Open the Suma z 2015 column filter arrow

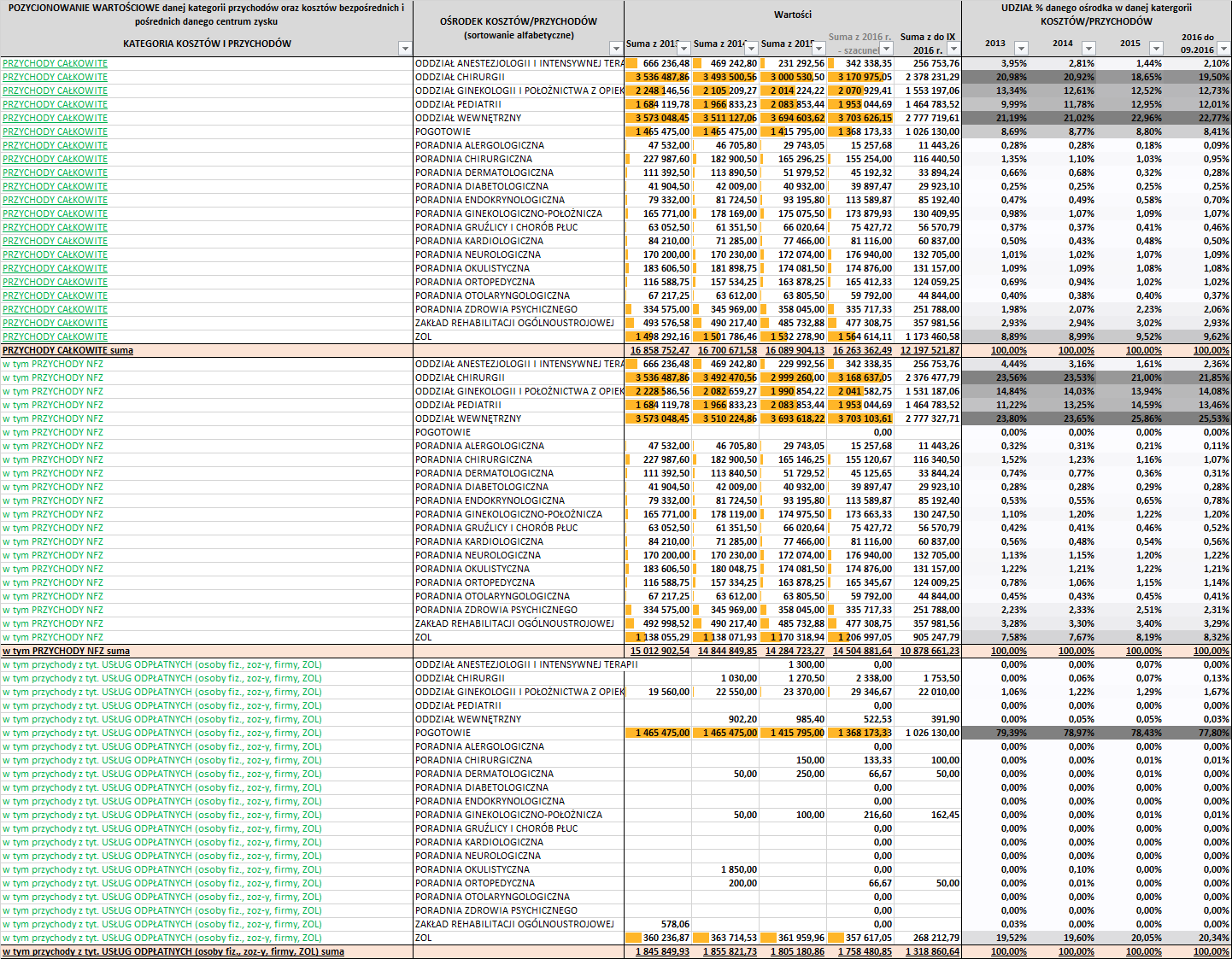pos(818,49)
